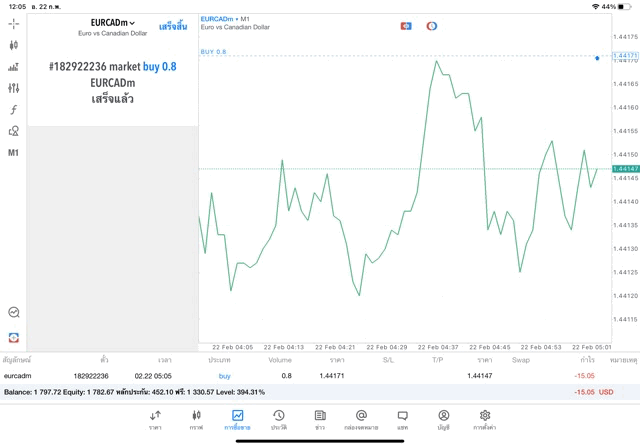
Task: Change the M1 timeframe selector
Action: tap(13, 153)
